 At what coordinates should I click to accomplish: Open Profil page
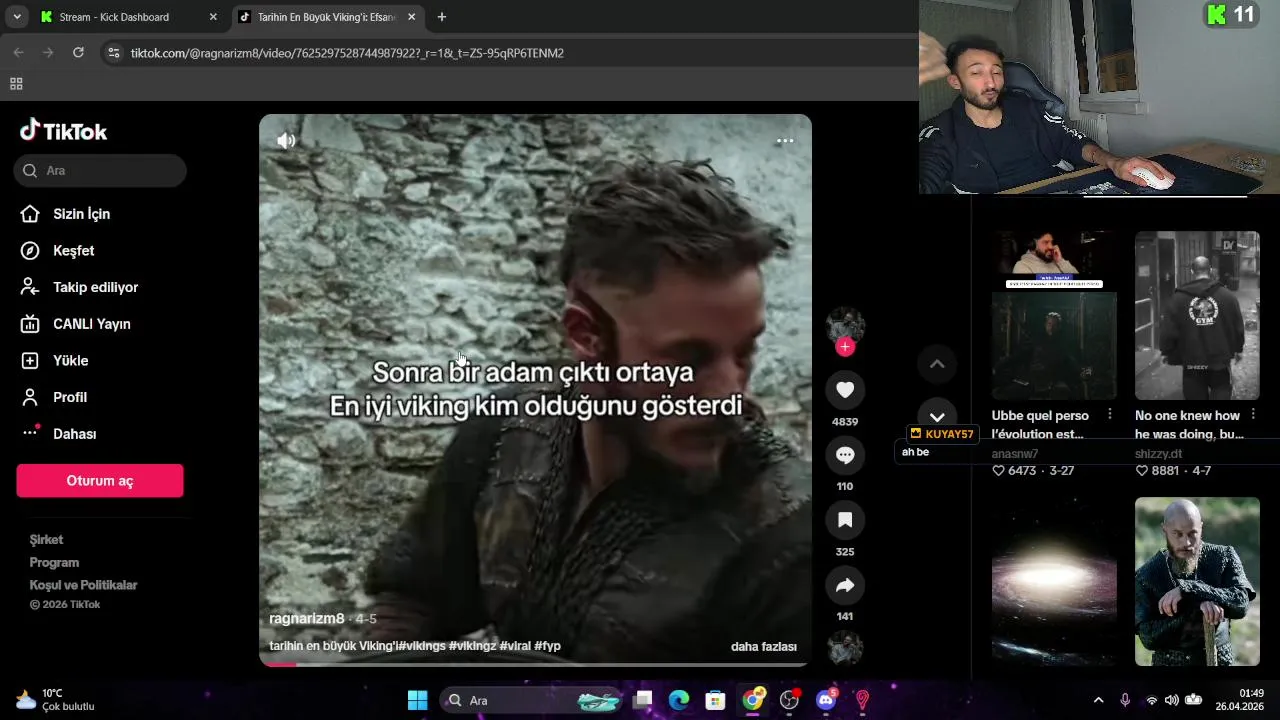[x=69, y=397]
